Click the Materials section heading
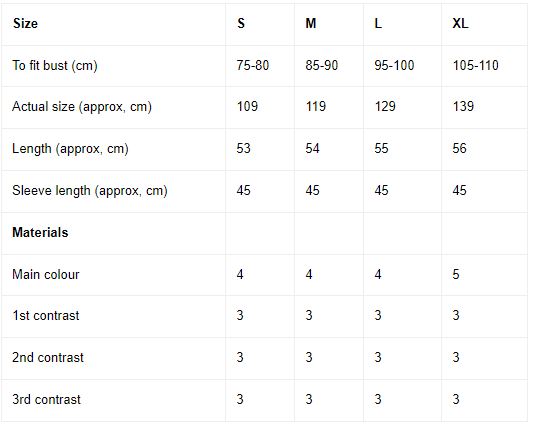Screen dimensions: 537x435 coord(40,233)
